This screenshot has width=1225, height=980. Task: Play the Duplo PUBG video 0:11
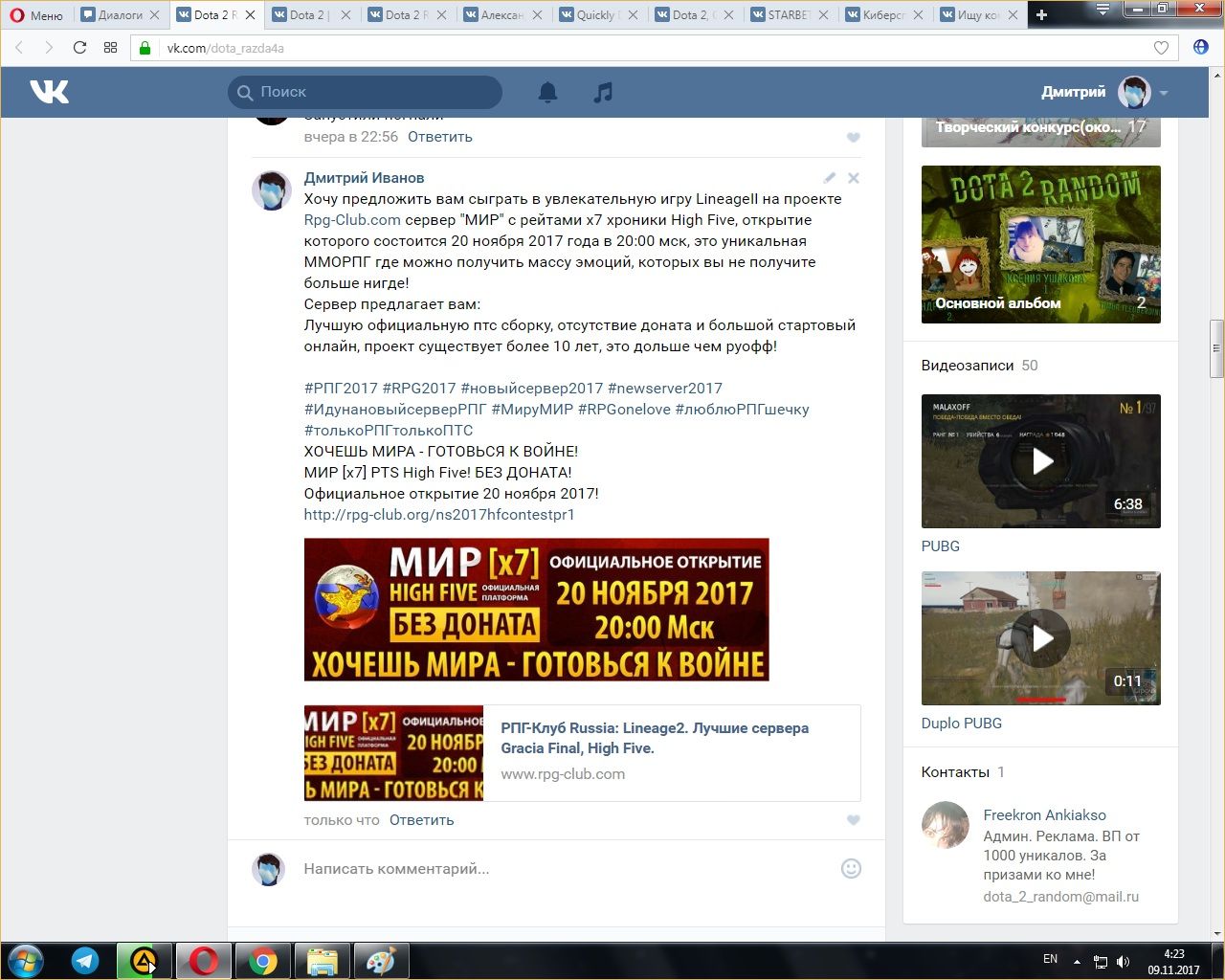[1041, 638]
